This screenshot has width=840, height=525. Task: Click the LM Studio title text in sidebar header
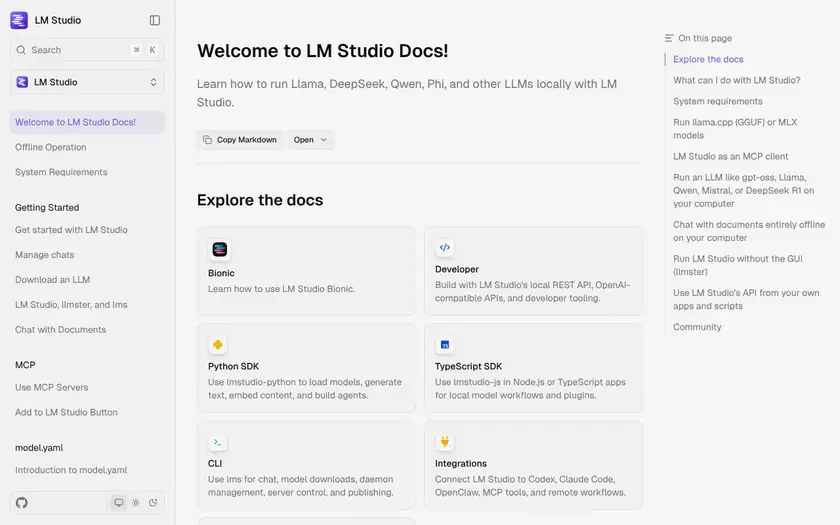(x=58, y=20)
